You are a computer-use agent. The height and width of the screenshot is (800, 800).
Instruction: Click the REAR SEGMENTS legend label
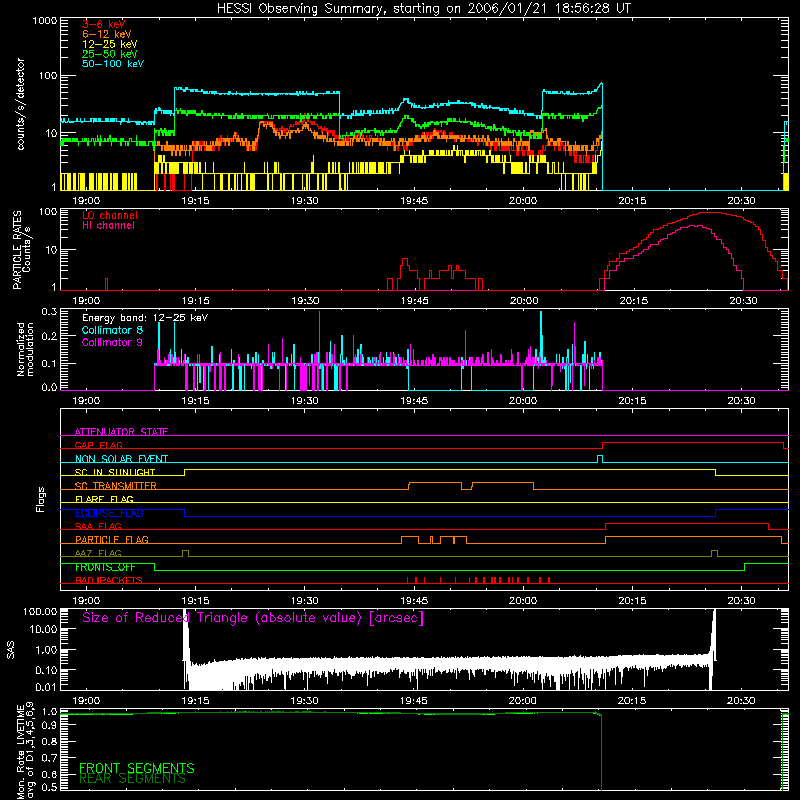pyautogui.click(x=132, y=779)
